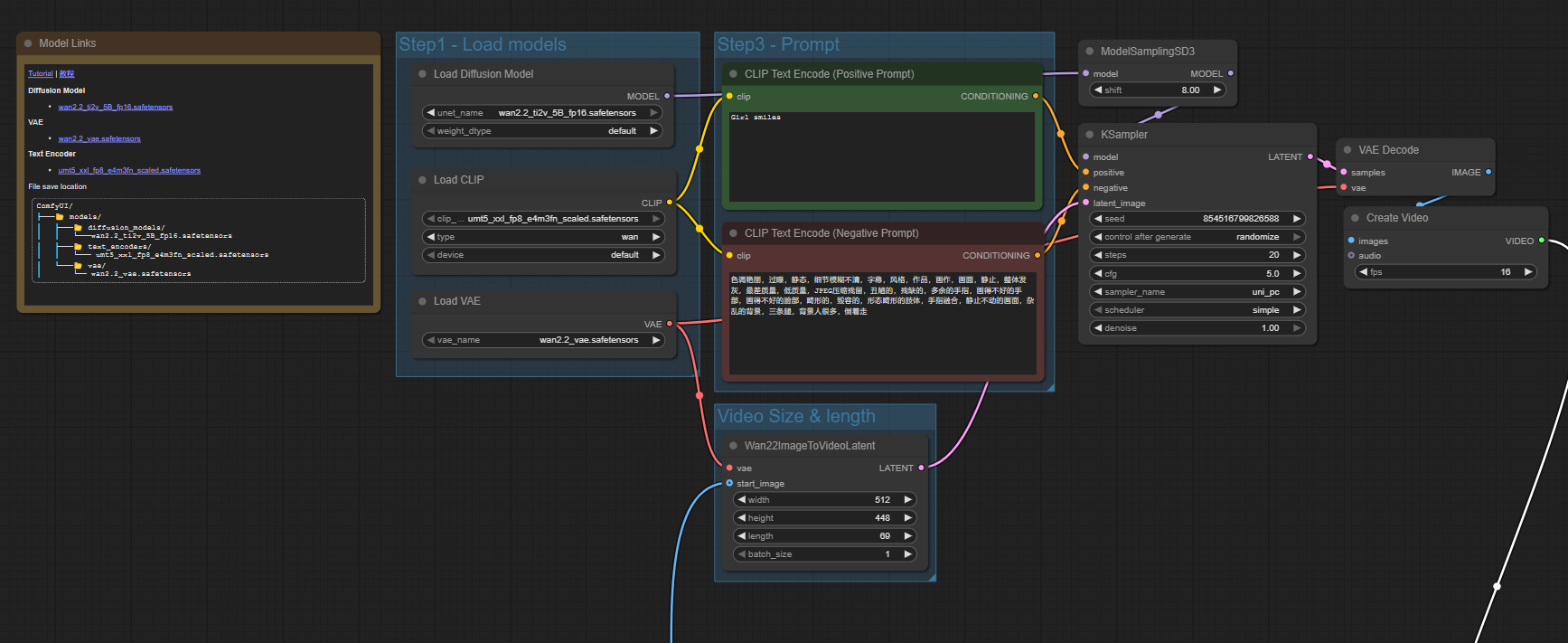Viewport: 1568px width, 643px height.
Task: Click vae input port on Wan22ImageToVideoLatent
Action: click(729, 468)
